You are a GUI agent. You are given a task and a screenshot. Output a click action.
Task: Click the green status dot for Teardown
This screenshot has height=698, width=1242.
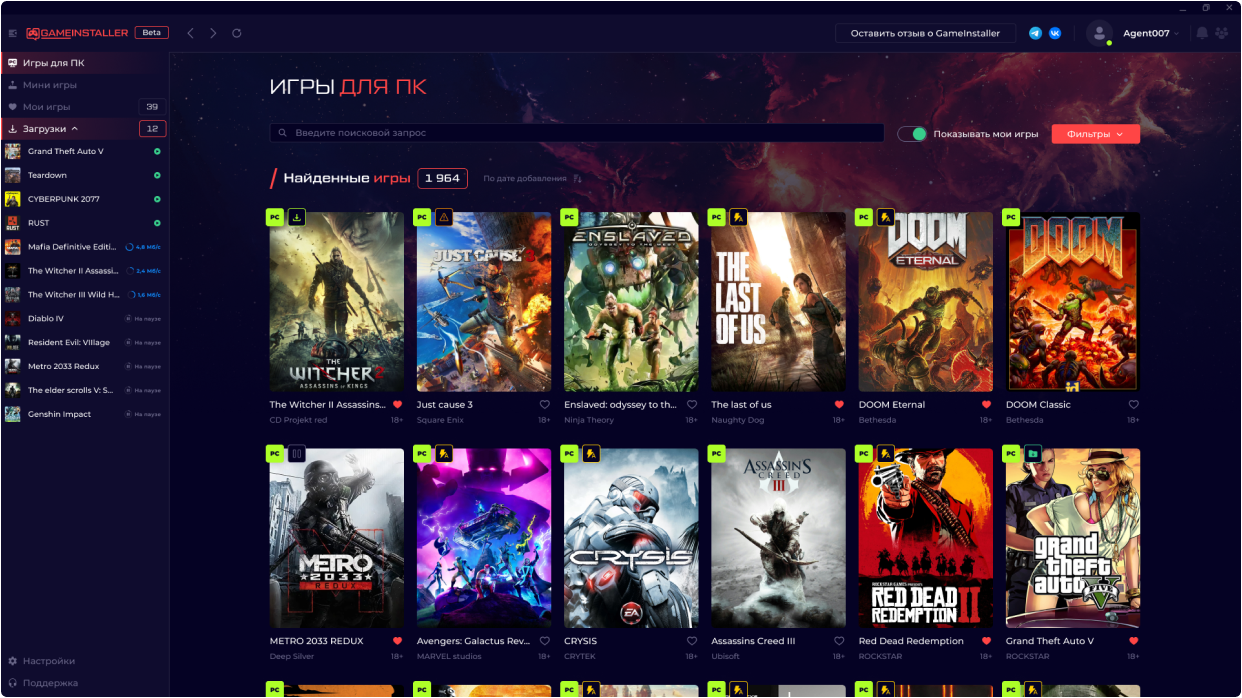[x=157, y=175]
